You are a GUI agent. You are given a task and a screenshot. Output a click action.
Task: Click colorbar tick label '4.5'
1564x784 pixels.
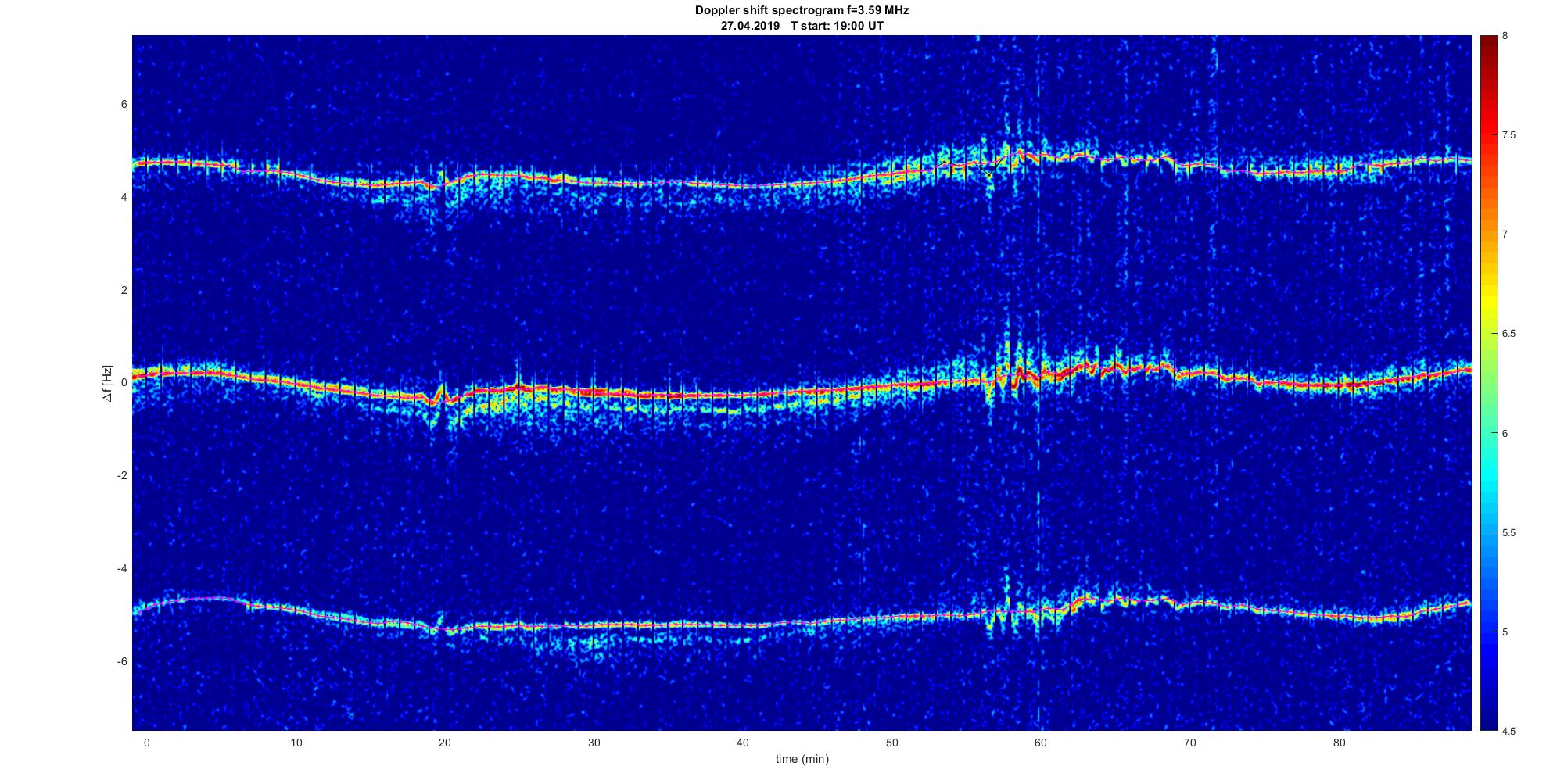point(1509,732)
